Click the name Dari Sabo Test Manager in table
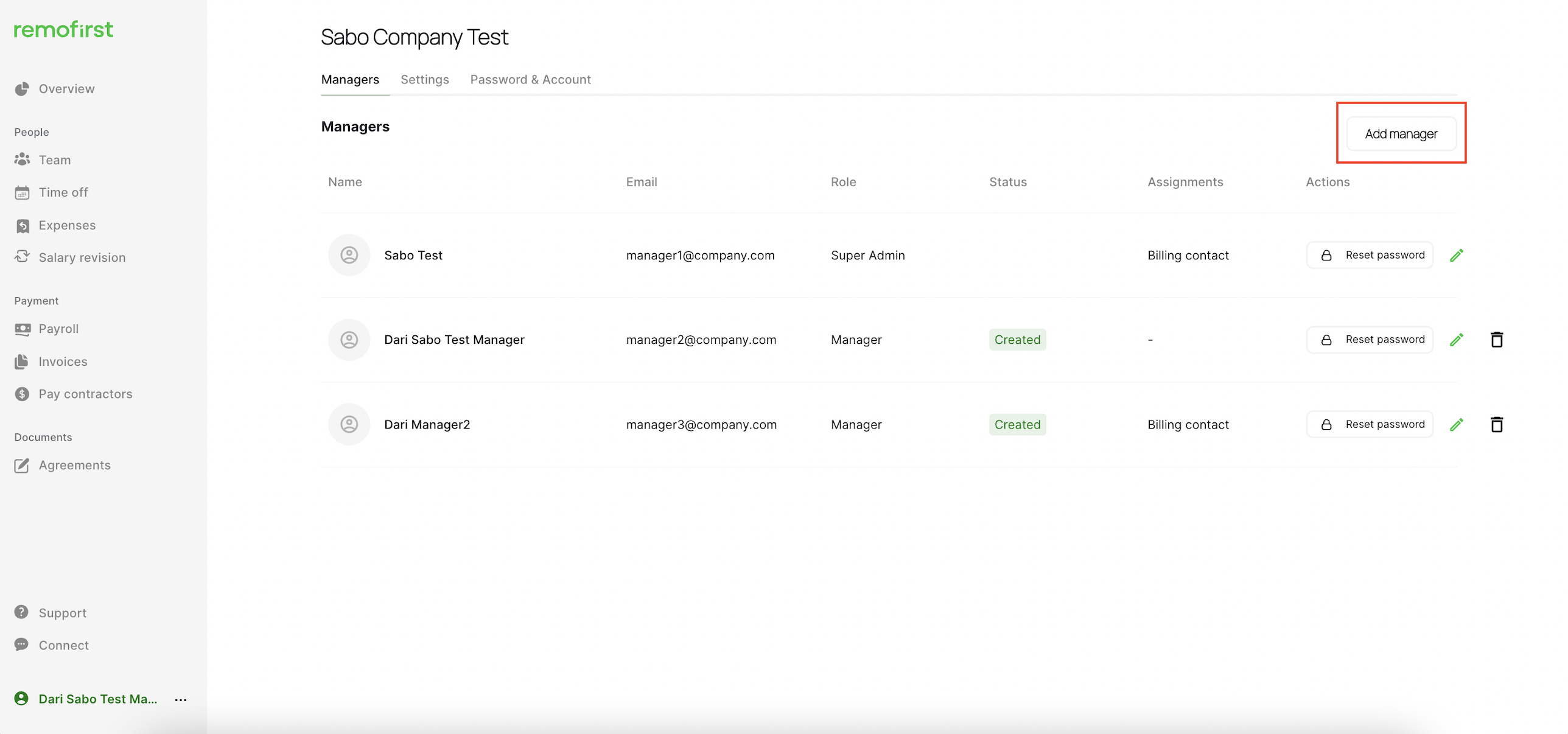Image resolution: width=1568 pixels, height=734 pixels. coord(454,340)
